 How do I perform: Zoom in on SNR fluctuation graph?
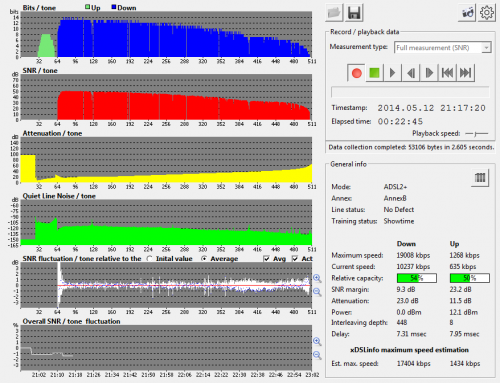(317, 278)
